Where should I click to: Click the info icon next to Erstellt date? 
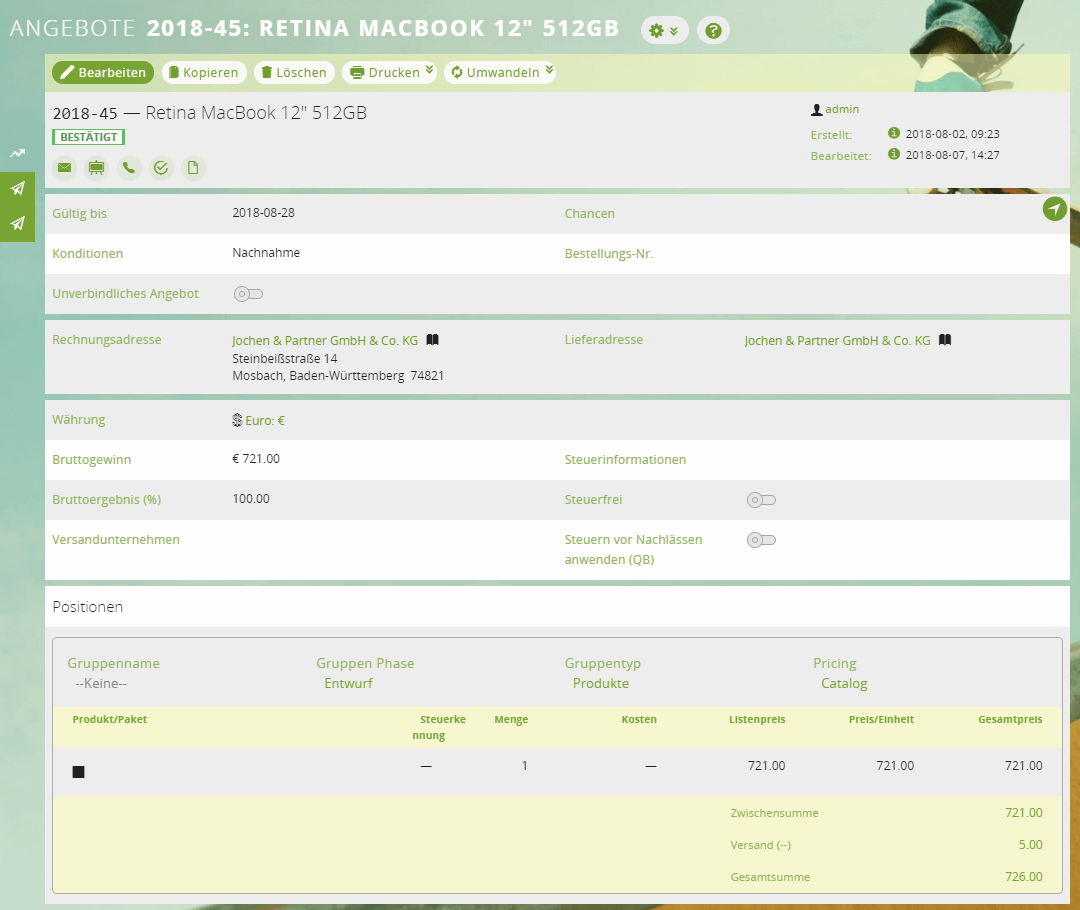pos(893,133)
